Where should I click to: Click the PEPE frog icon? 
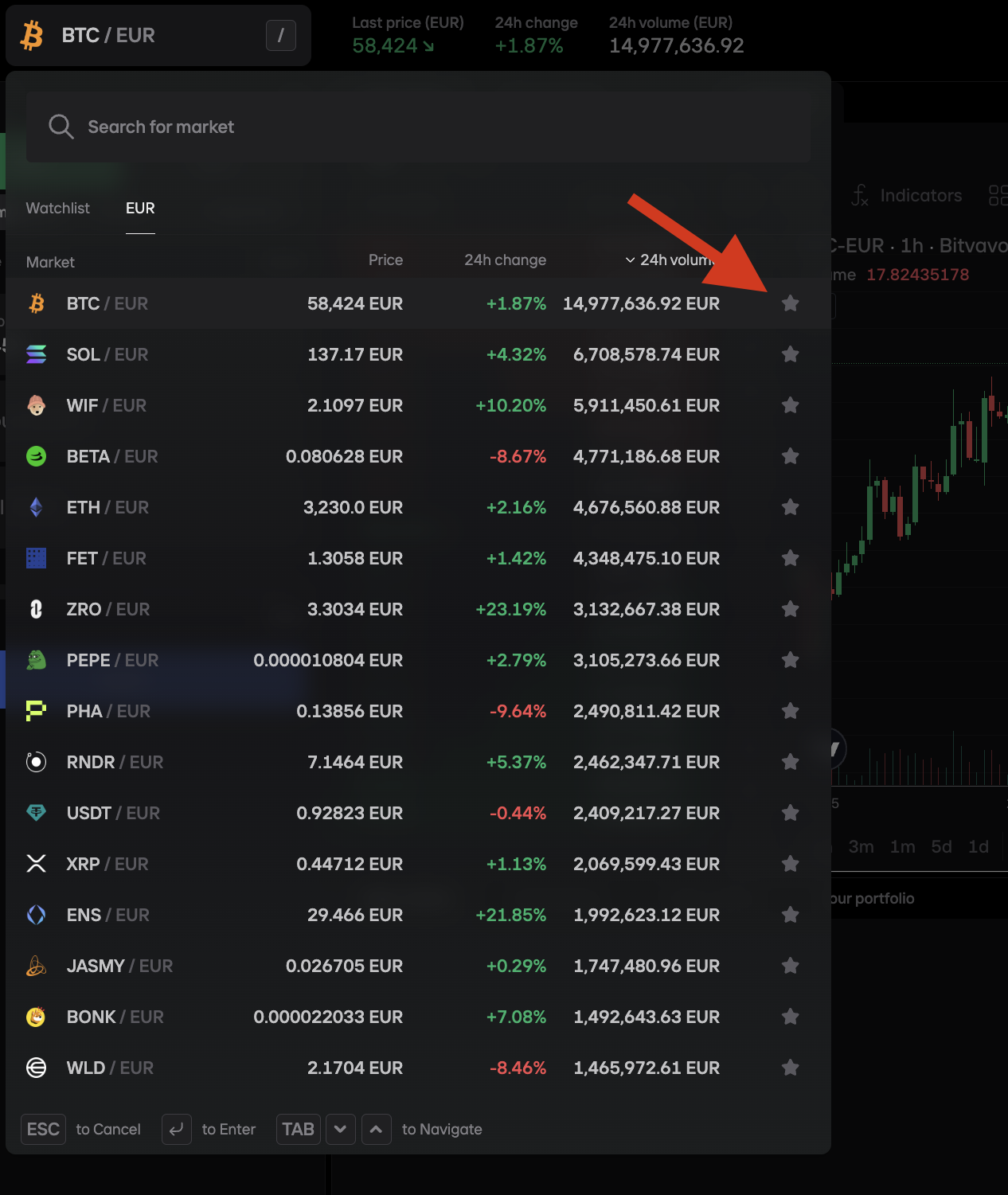(37, 660)
